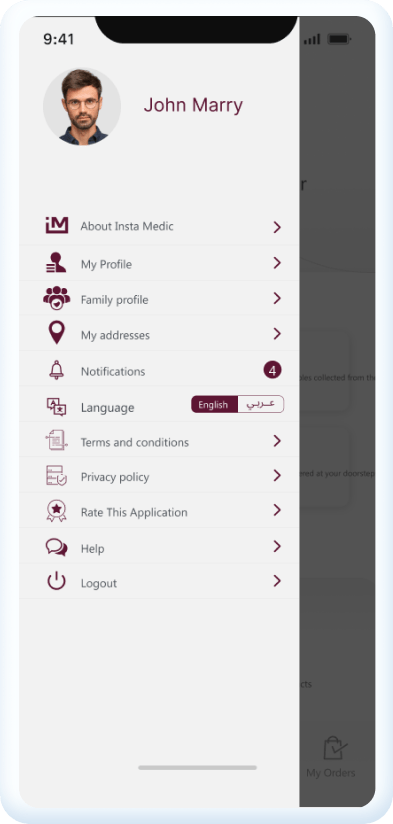
Task: Click the Logout power icon
Action: (x=56, y=581)
